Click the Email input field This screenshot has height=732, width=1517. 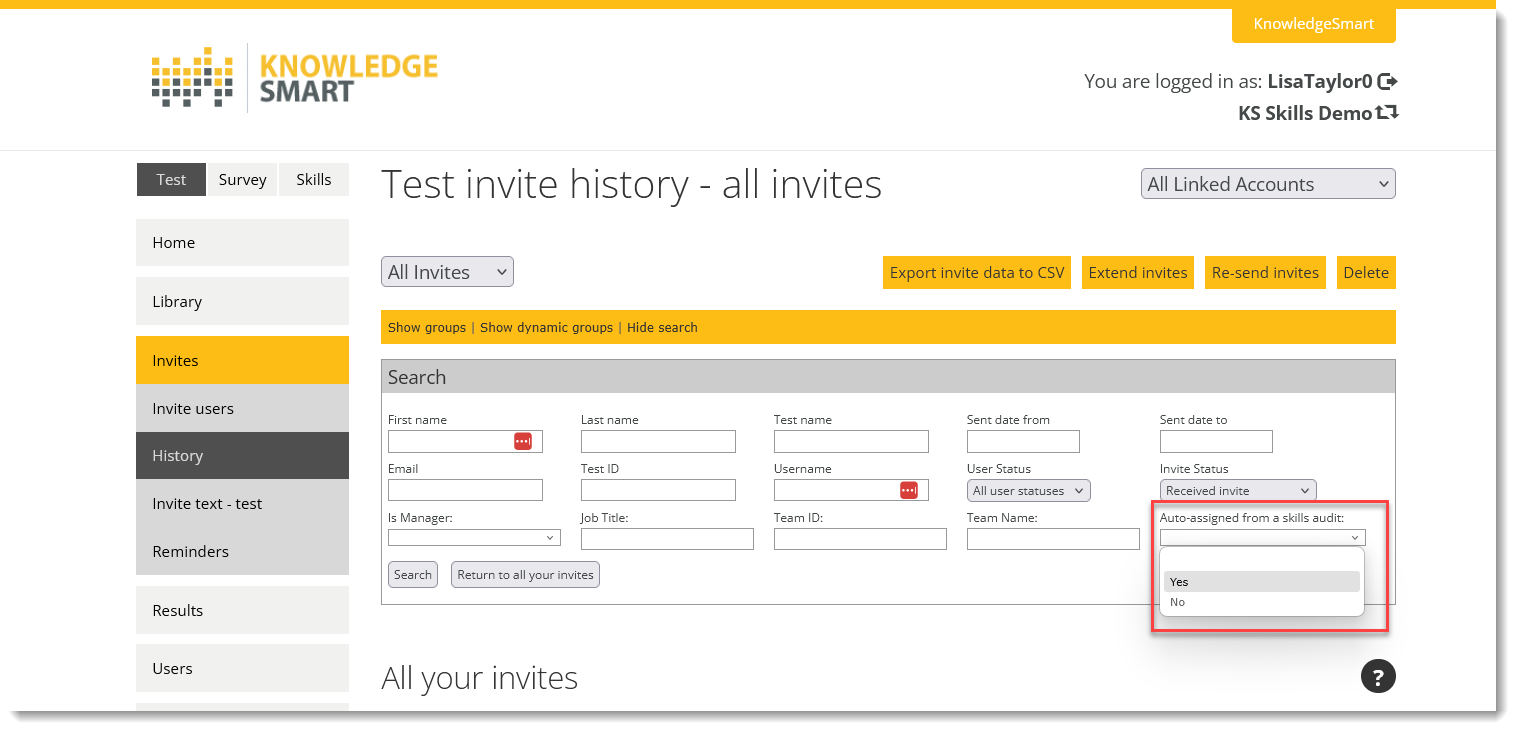pyautogui.click(x=465, y=490)
